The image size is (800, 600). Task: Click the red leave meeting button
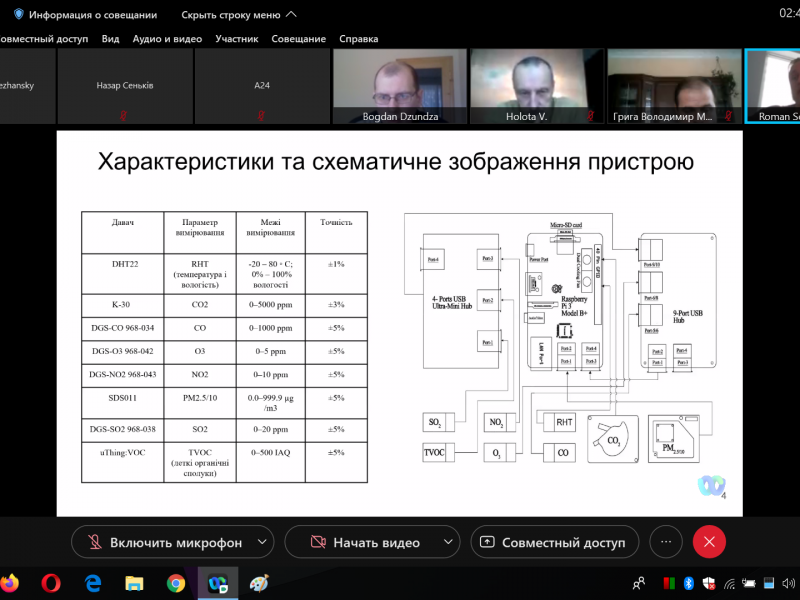coord(709,542)
